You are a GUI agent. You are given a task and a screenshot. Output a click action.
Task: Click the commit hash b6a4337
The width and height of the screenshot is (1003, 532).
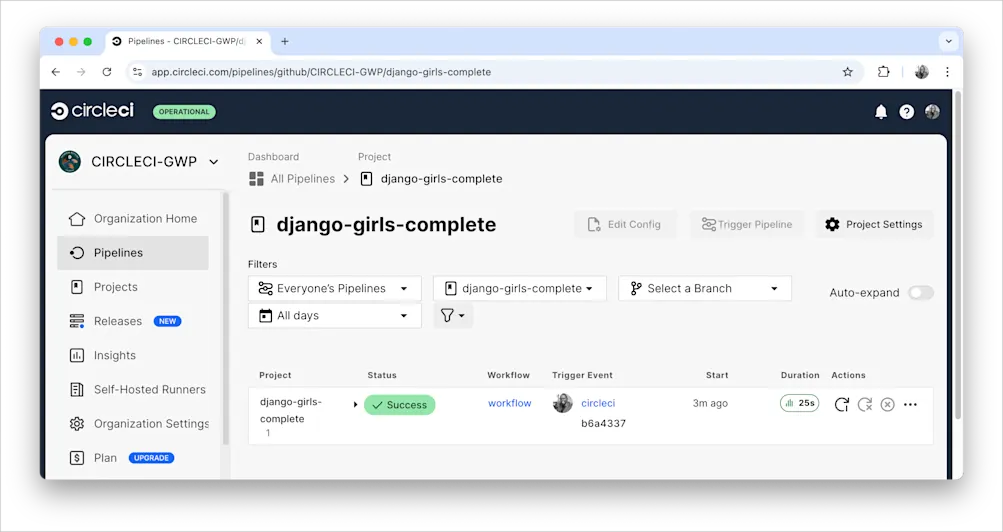[x=603, y=423]
